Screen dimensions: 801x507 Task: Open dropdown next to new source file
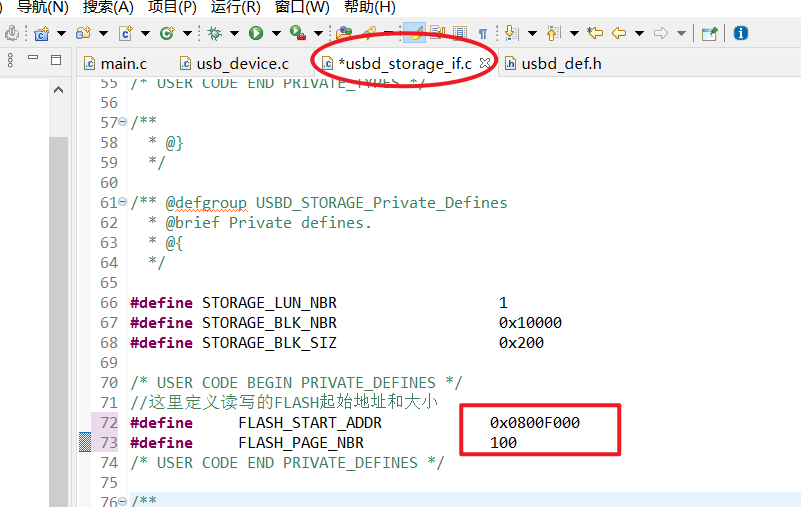(145, 34)
